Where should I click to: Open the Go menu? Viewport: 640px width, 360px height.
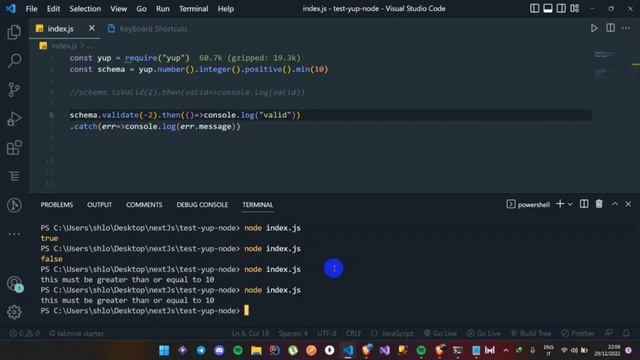coord(141,9)
